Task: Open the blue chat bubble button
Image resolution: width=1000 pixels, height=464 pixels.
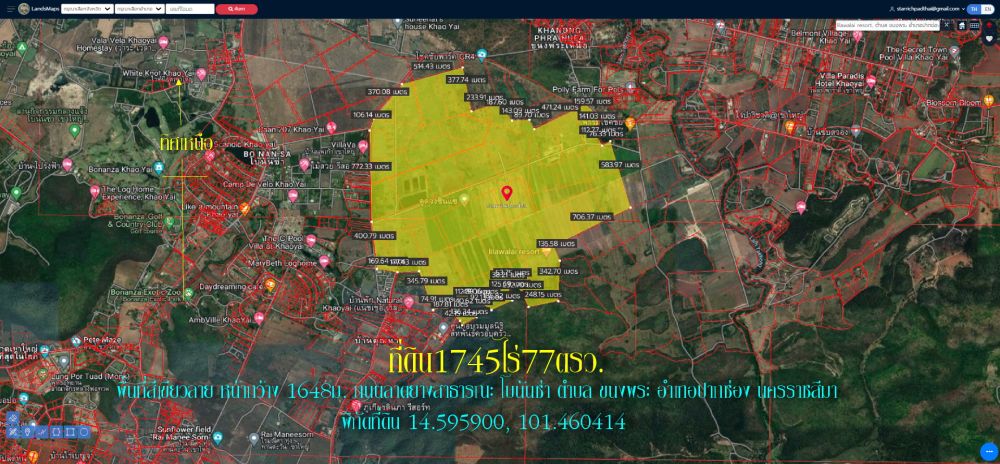Action: (988, 451)
